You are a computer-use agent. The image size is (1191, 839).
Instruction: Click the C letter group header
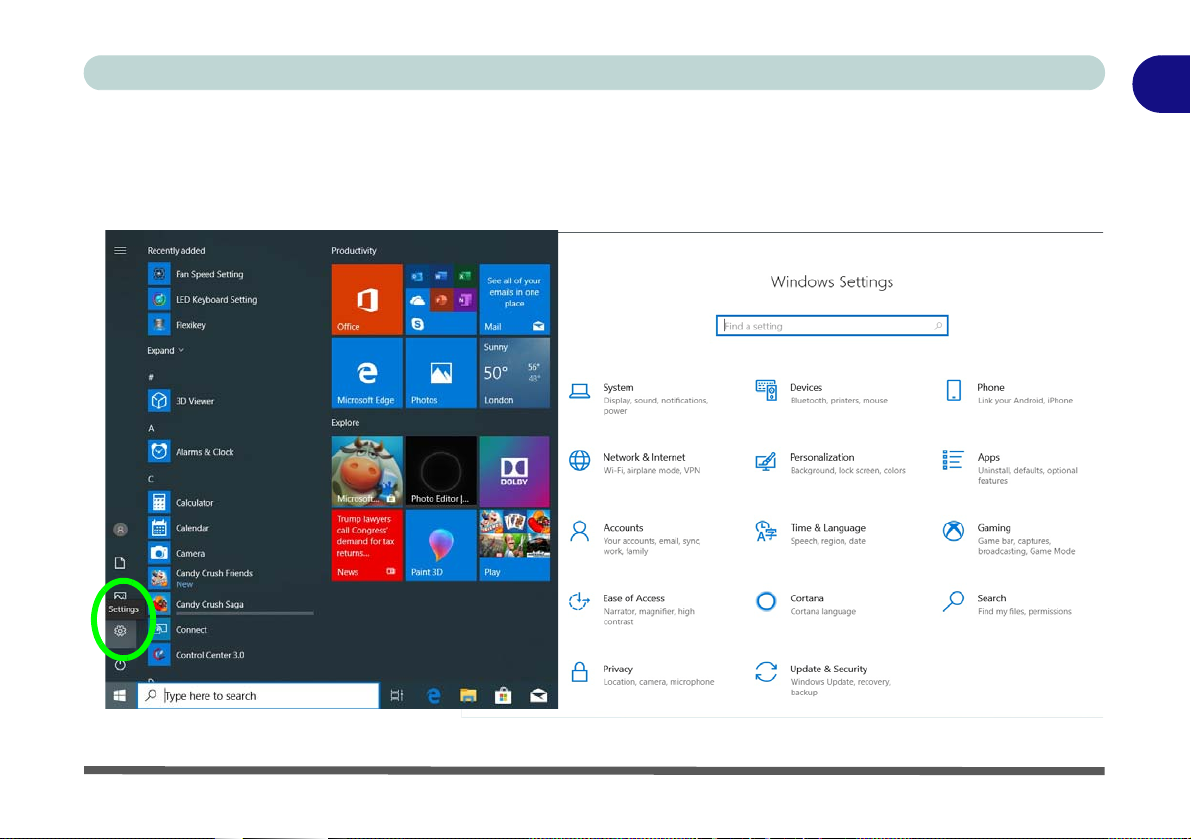click(151, 479)
